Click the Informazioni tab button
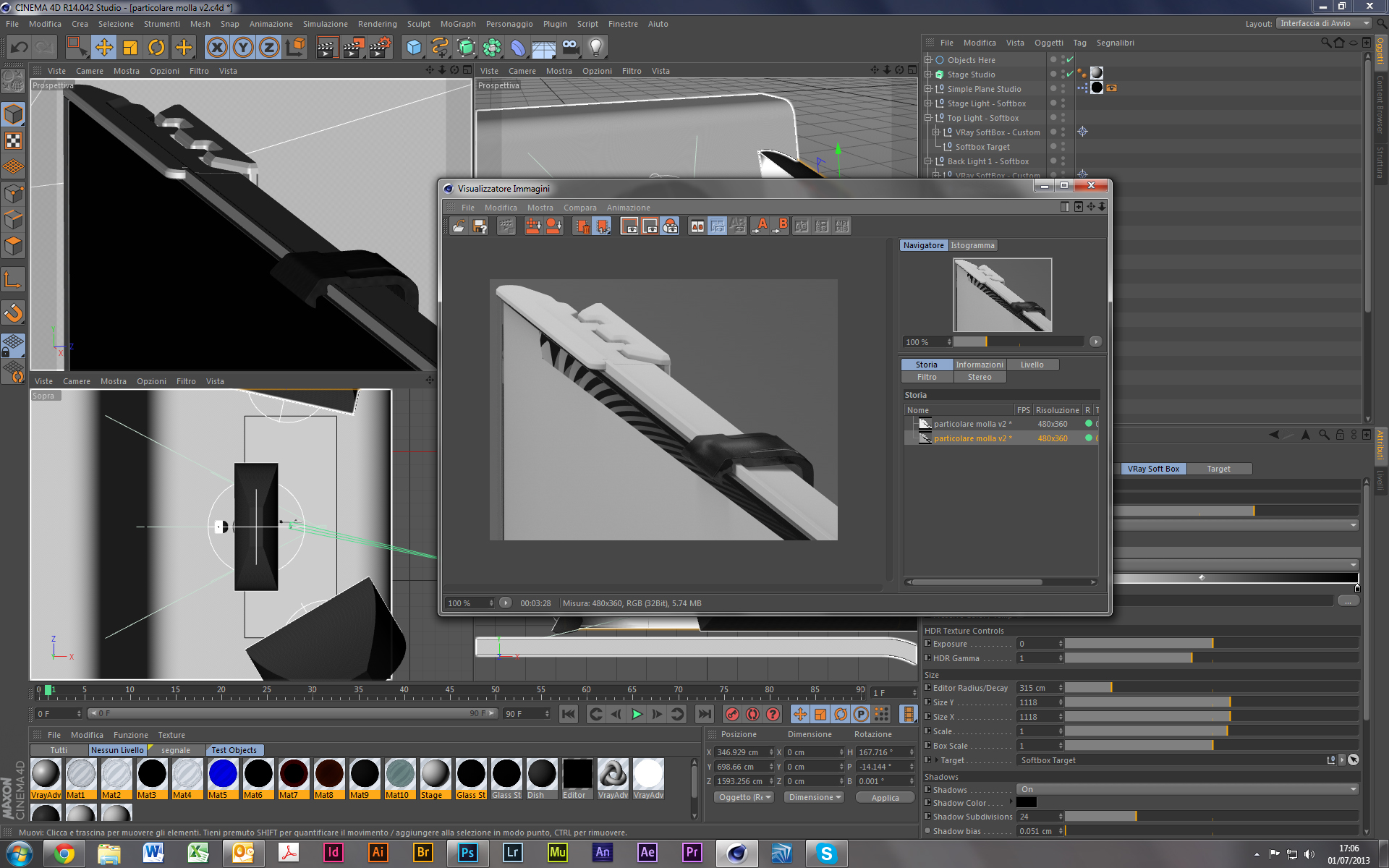Viewport: 1389px width, 868px height. [979, 365]
